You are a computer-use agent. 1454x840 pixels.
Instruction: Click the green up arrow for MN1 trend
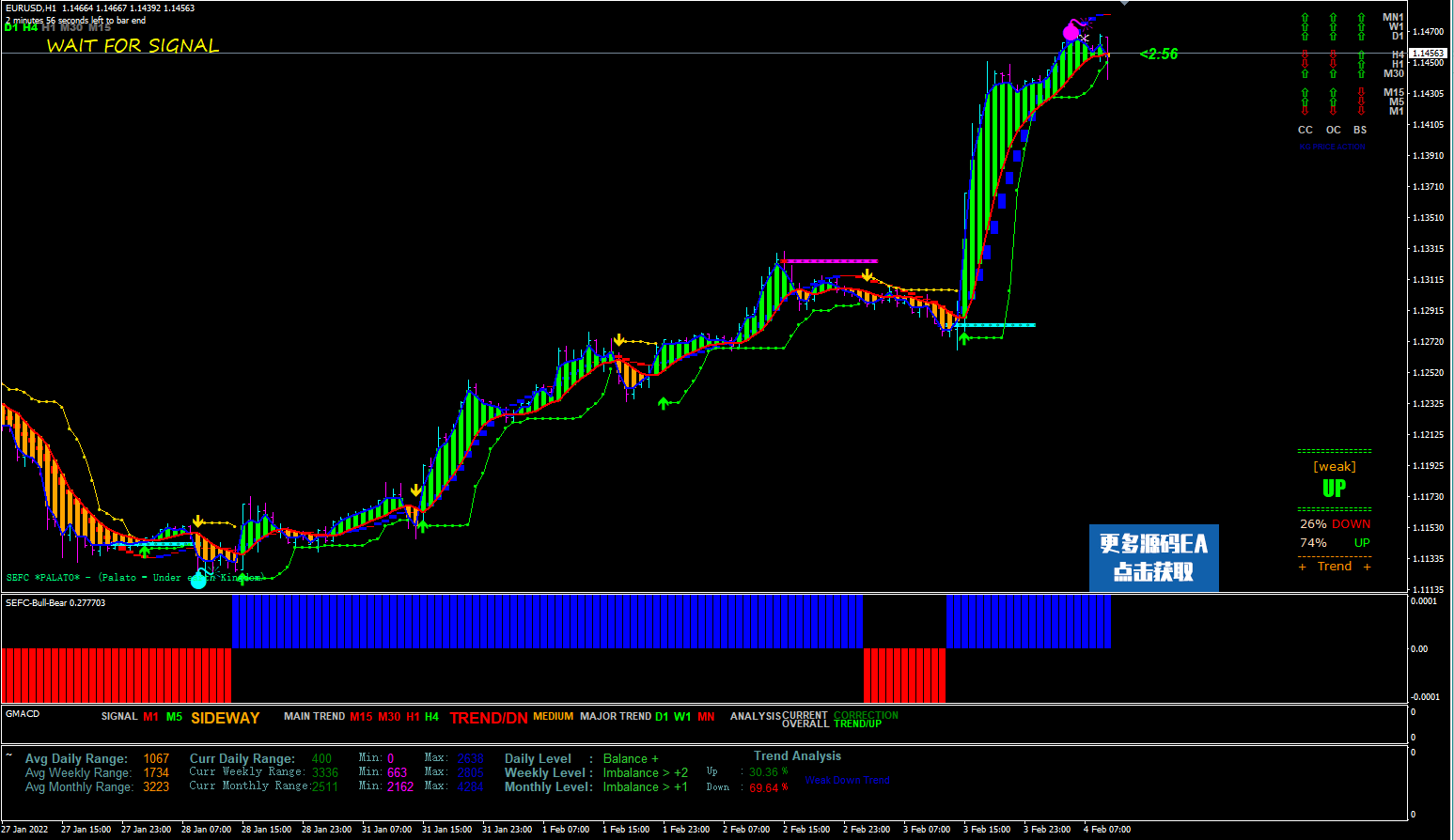pos(1305,17)
